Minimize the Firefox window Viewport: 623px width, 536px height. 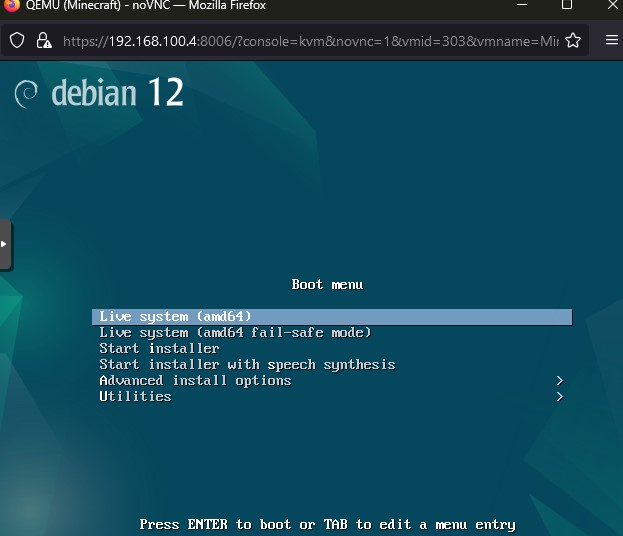522,5
